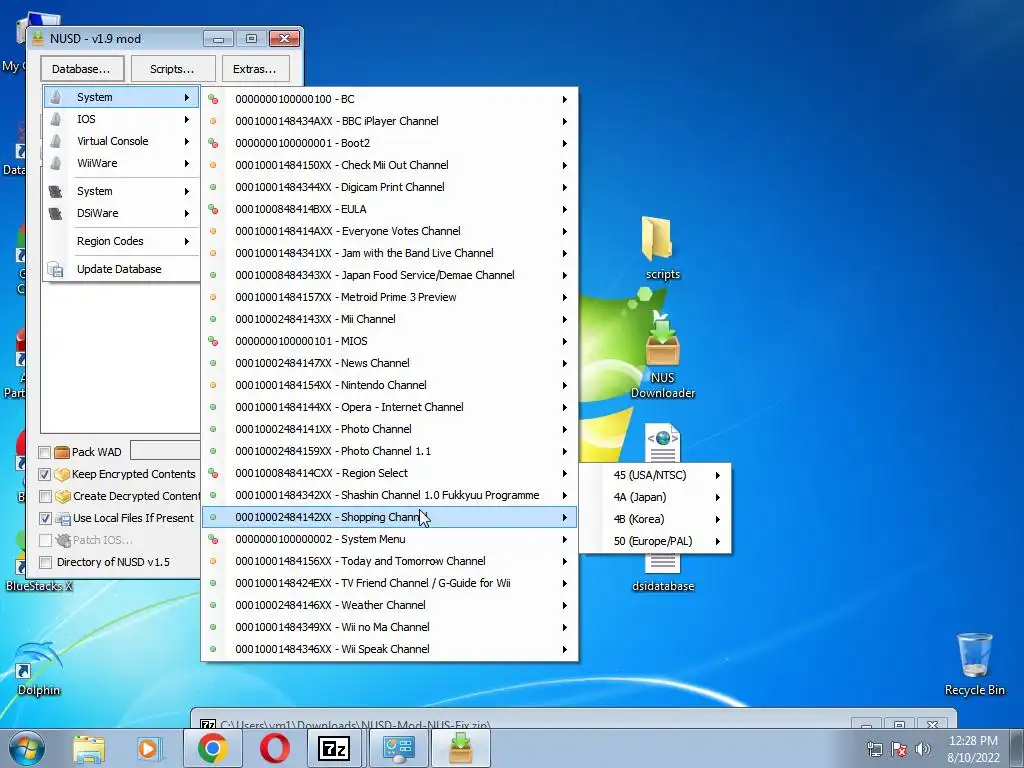Click the Use Local Files icon

click(x=63, y=519)
